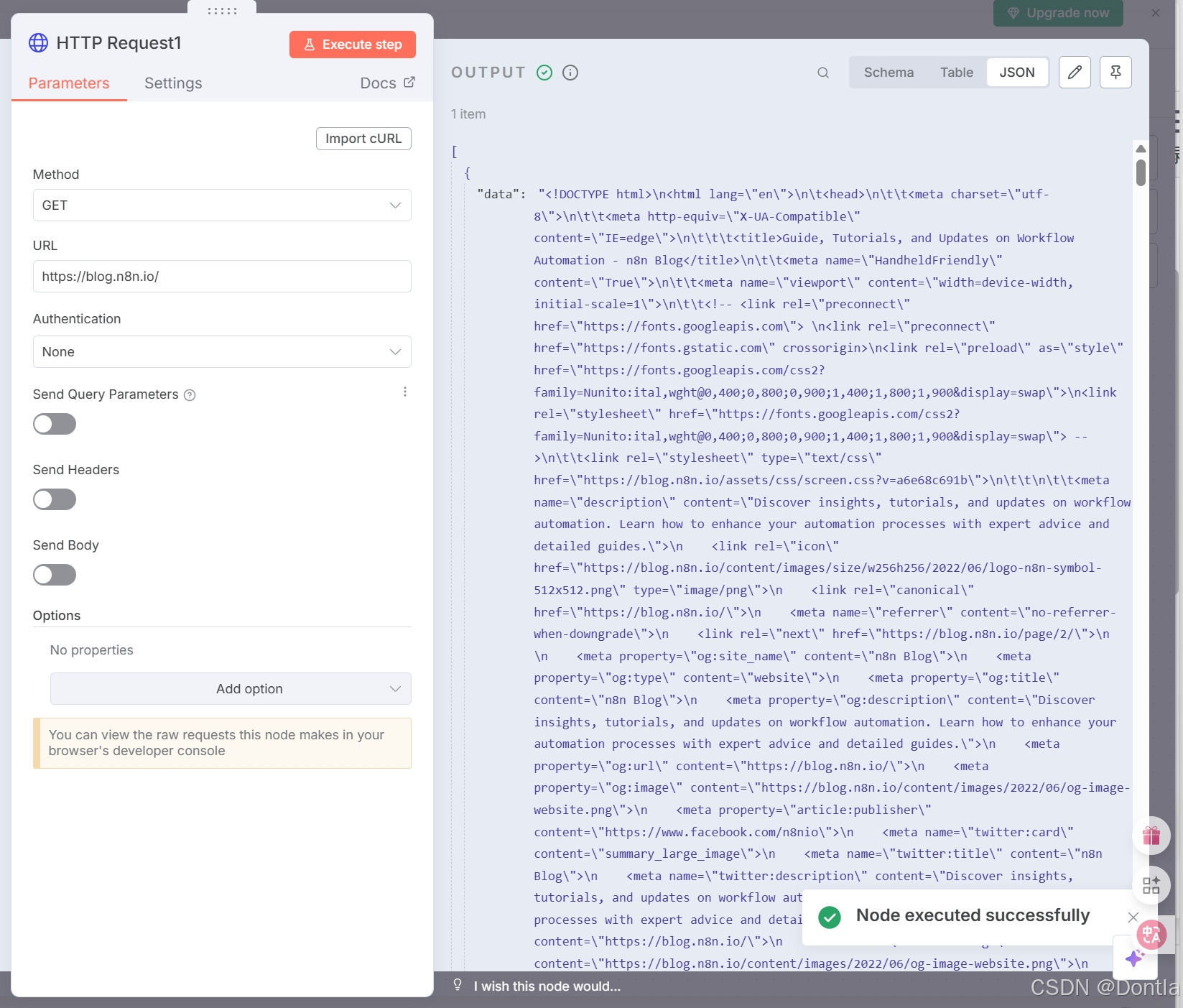
Task: Dismiss the Node executed successfully notification
Action: (1133, 917)
